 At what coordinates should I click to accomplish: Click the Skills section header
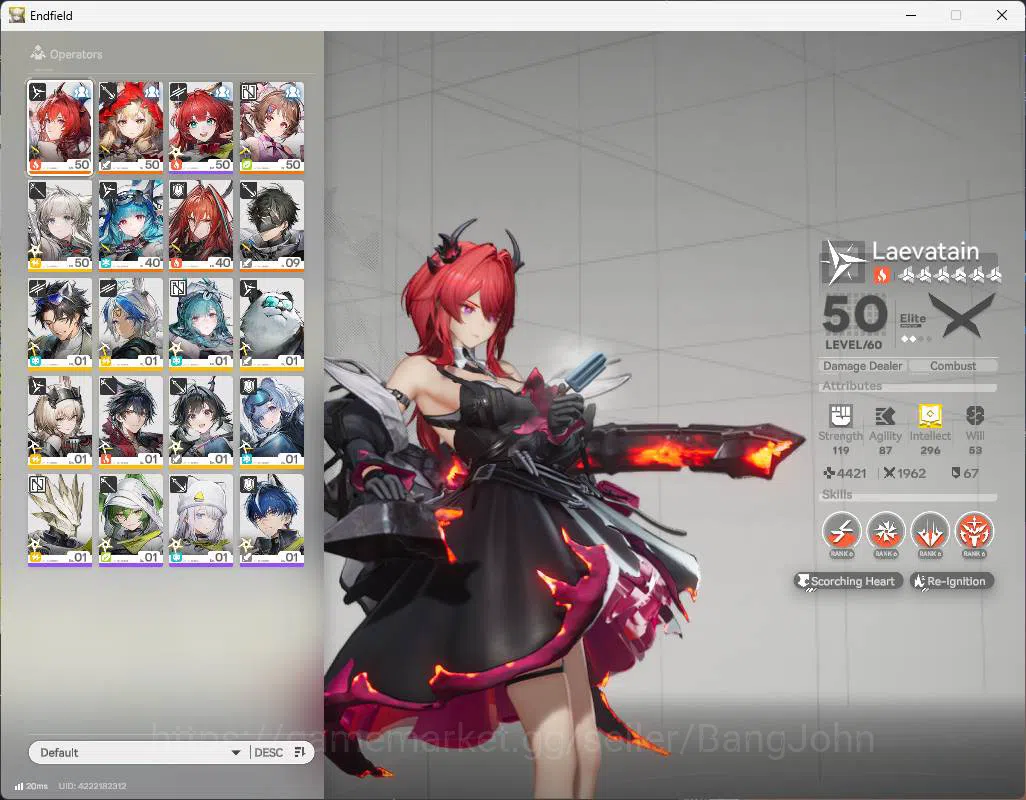pos(837,495)
